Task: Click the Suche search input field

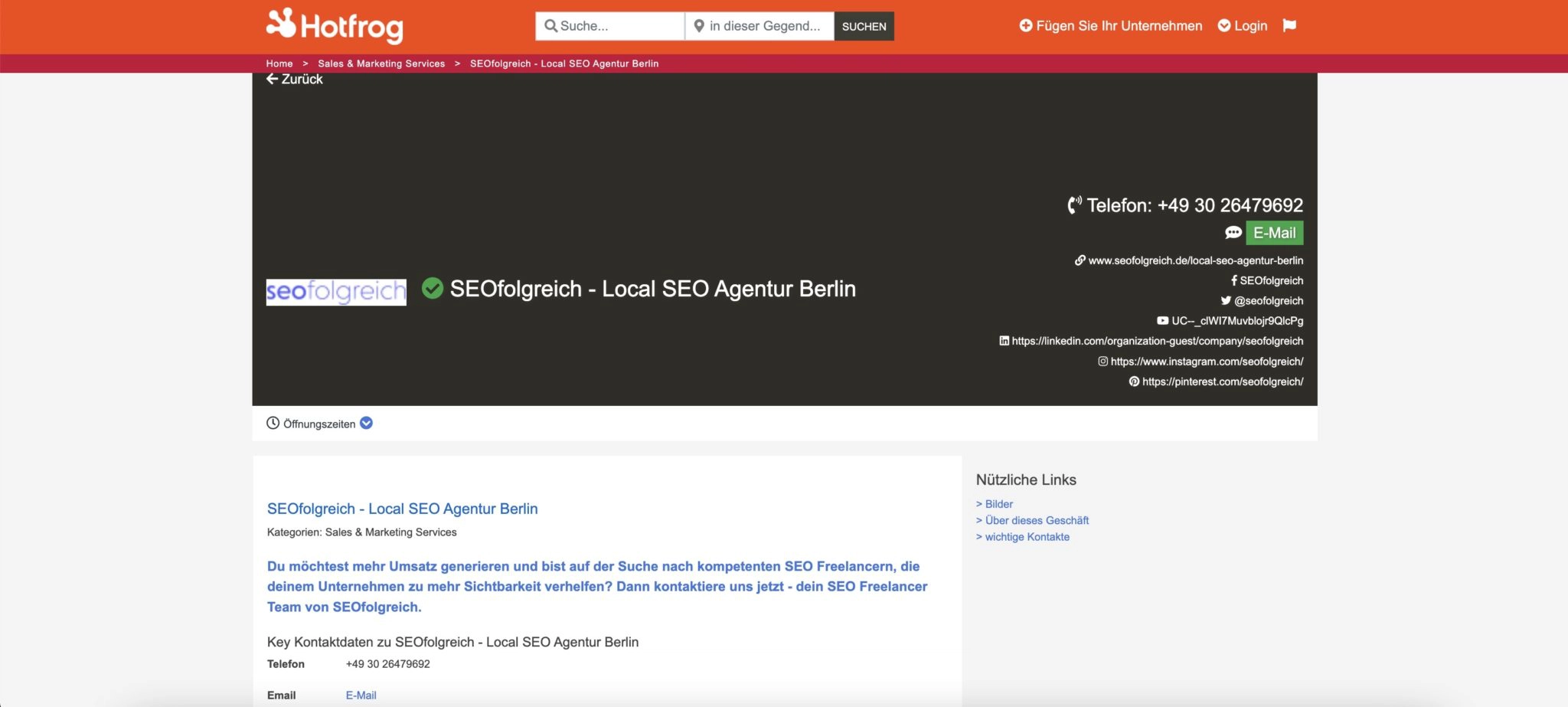Action: coord(609,26)
